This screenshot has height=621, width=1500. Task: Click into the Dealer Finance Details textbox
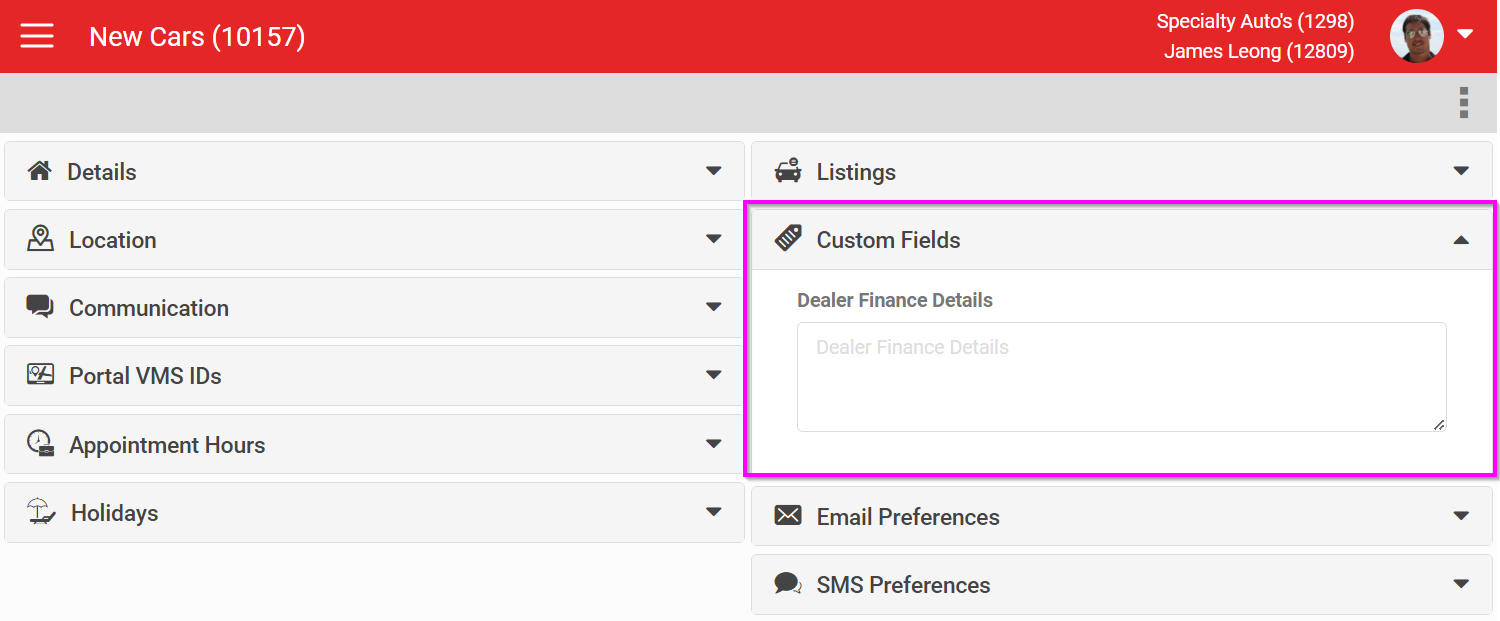pyautogui.click(x=1121, y=377)
